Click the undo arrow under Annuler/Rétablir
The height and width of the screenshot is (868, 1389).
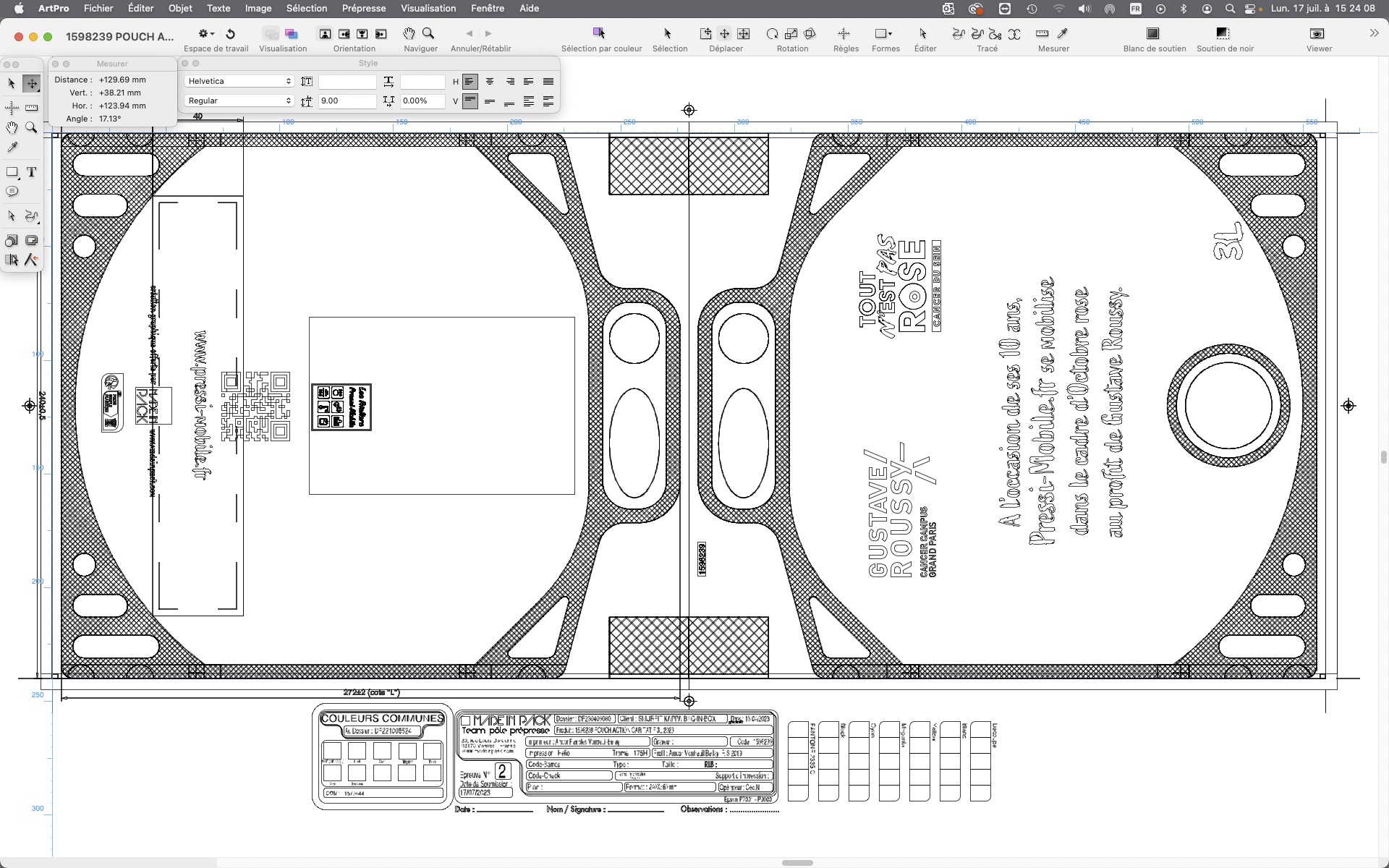click(x=470, y=34)
